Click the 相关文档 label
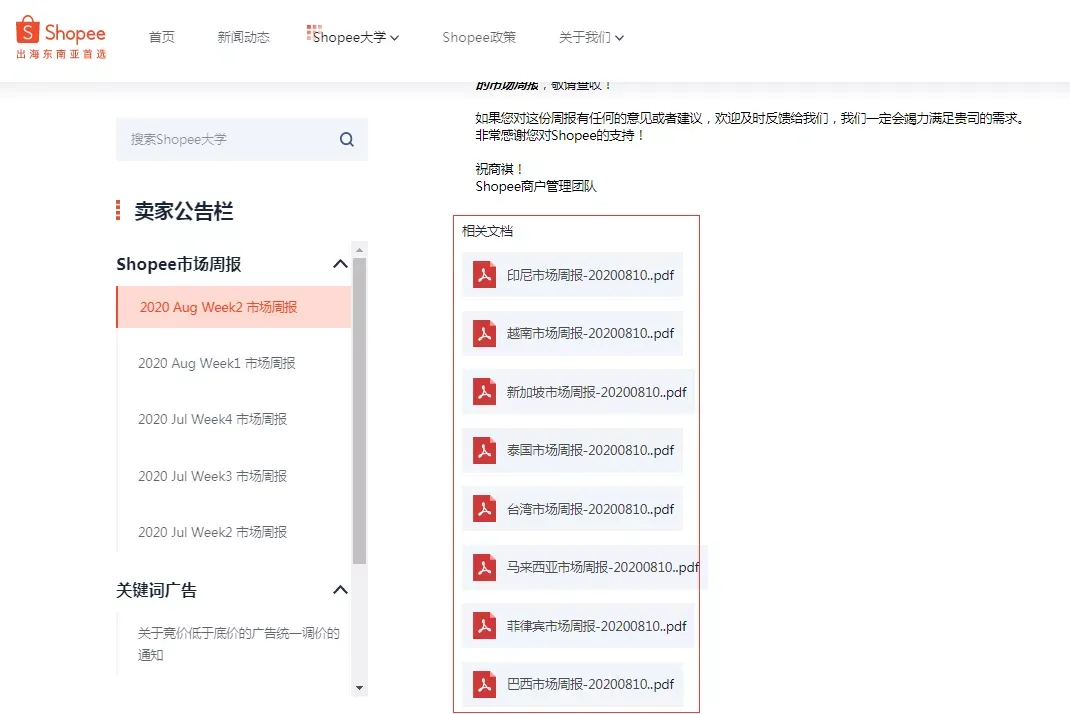 [x=487, y=231]
